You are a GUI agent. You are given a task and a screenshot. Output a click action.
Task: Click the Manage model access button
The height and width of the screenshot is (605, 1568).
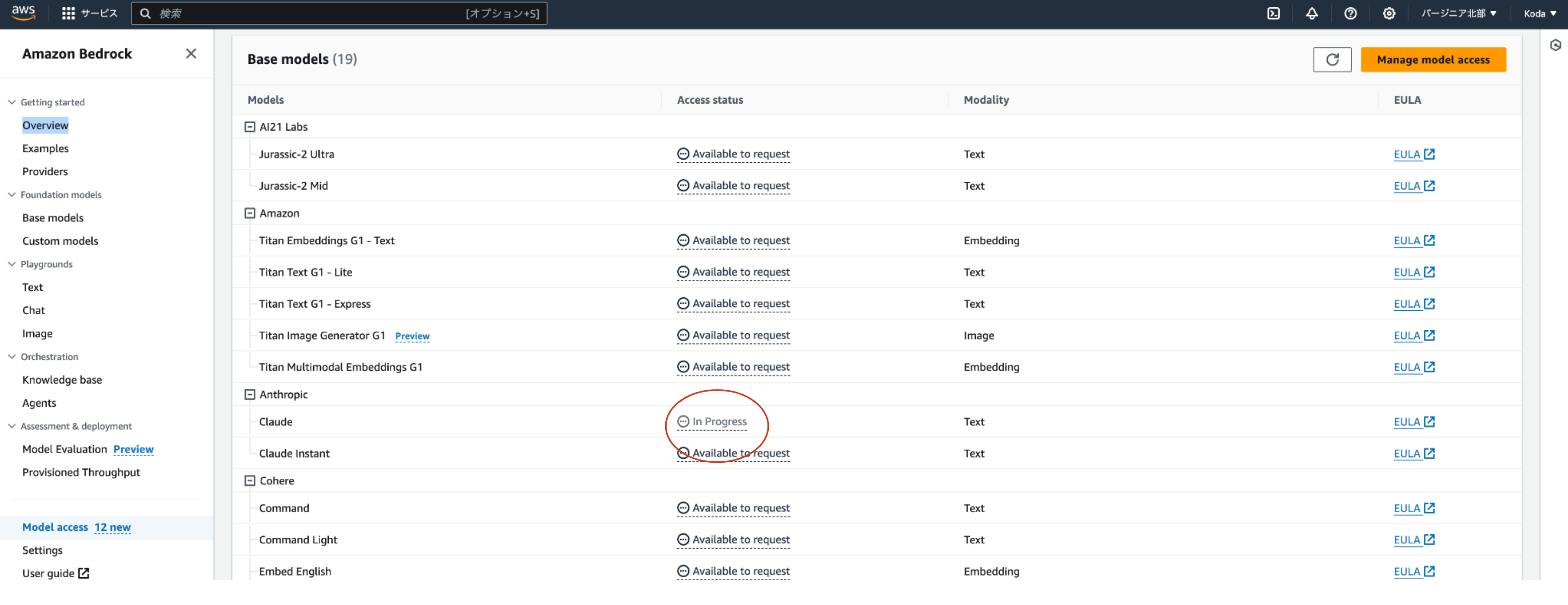1433,59
